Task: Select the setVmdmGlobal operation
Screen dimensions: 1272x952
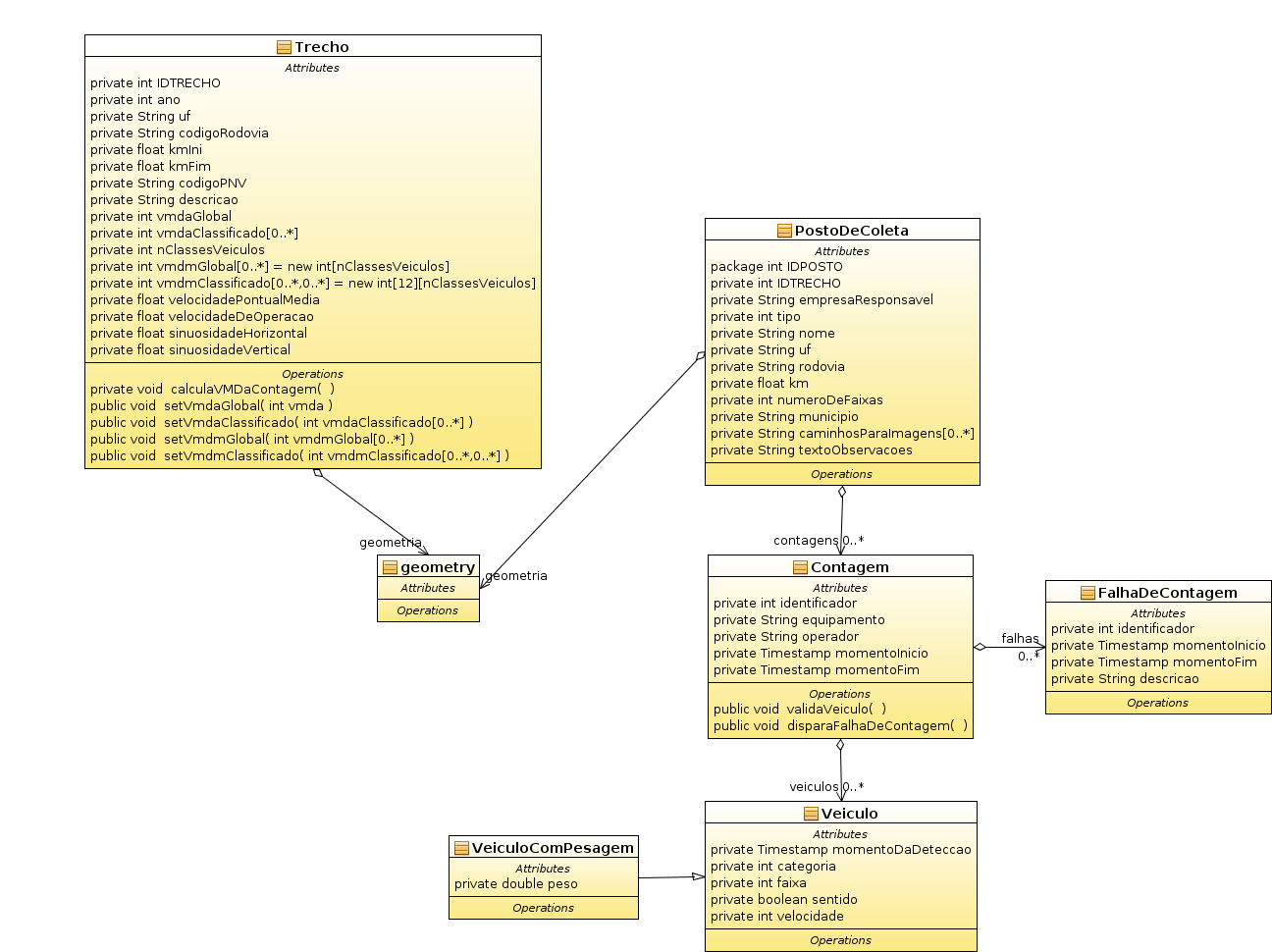Action: tap(252, 440)
